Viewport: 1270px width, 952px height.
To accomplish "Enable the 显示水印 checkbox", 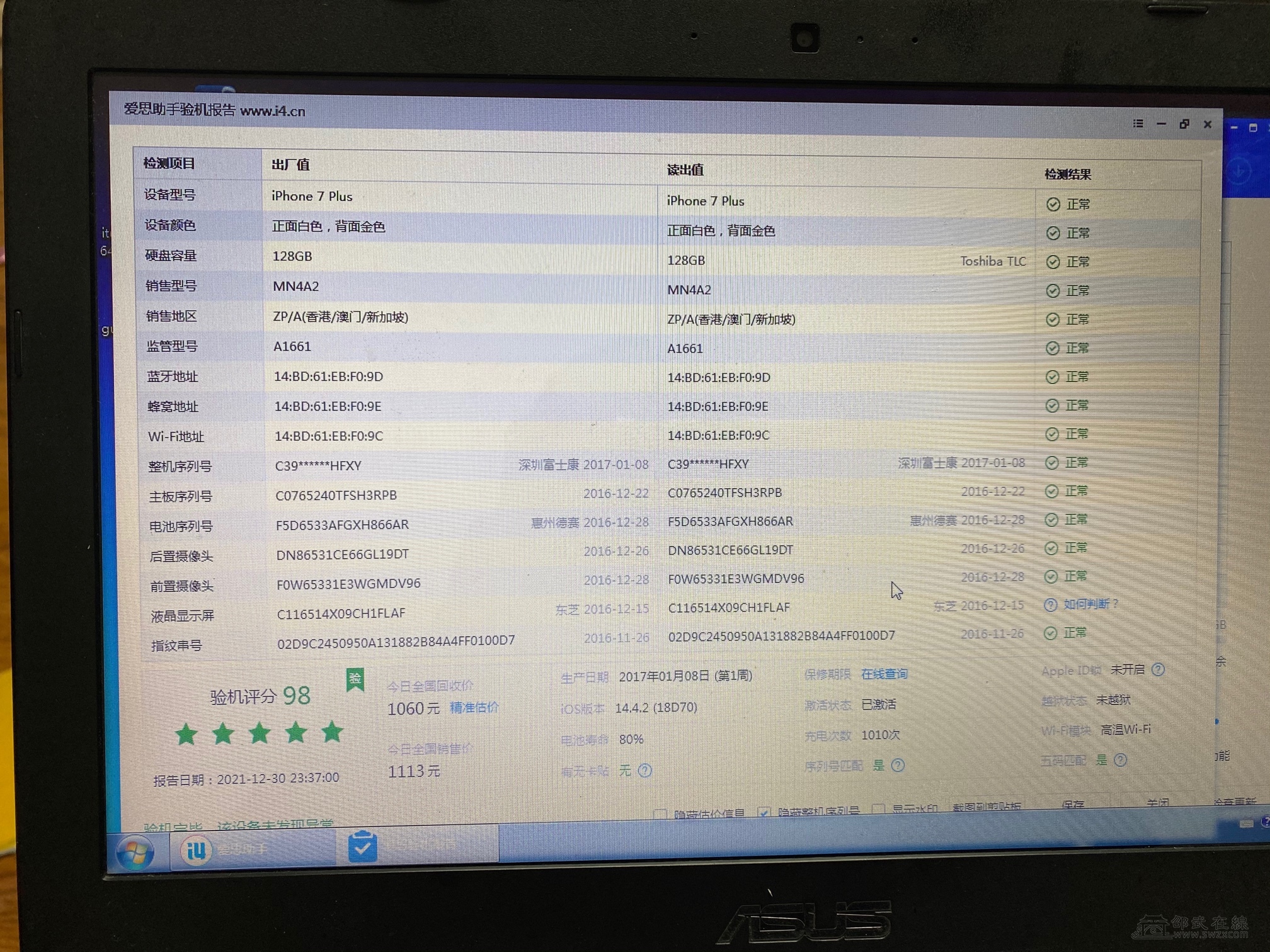I will pyautogui.click(x=878, y=809).
